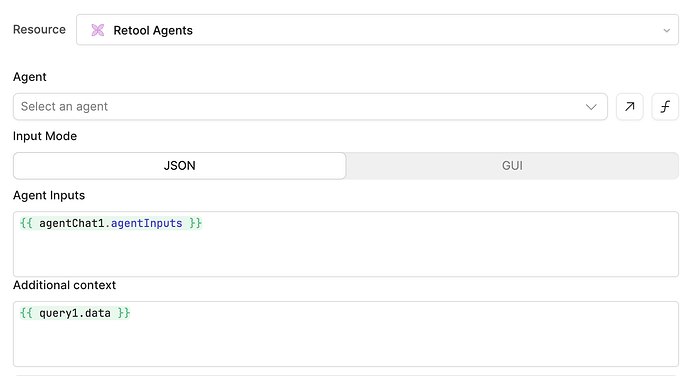Click the Resource label
Image resolution: width=690 pixels, height=376 pixels.
pyautogui.click(x=39, y=29)
